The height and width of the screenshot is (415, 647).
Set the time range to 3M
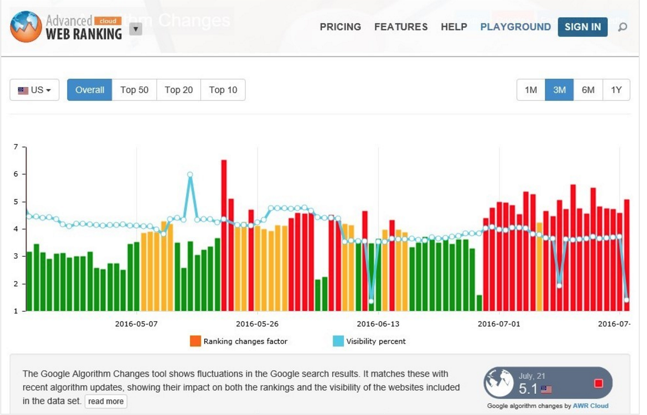click(x=559, y=90)
